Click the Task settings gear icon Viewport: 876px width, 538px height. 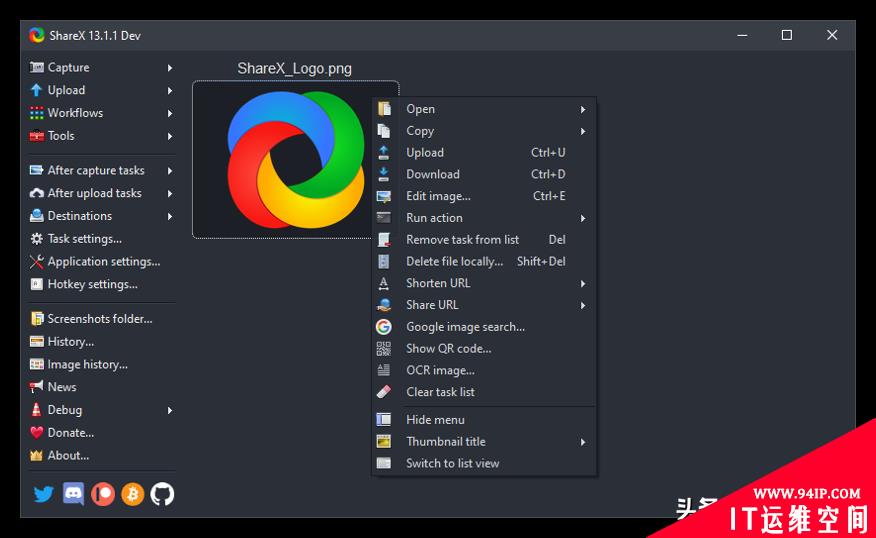[36, 239]
